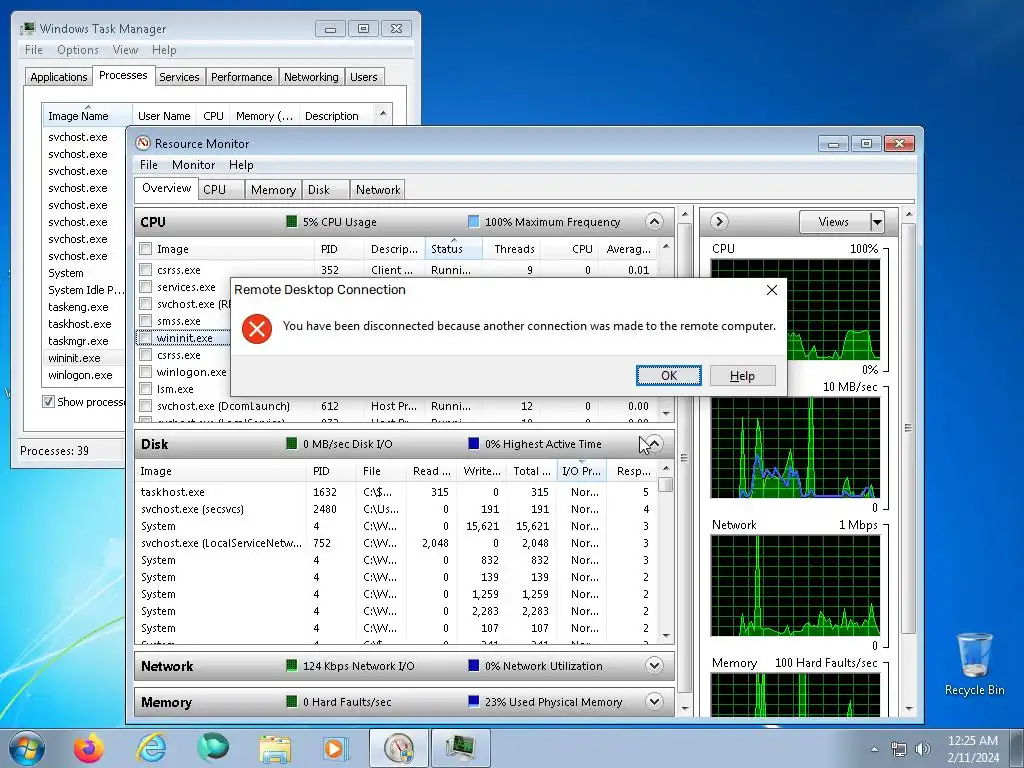This screenshot has width=1024, height=768.
Task: Tick the smss.exe checkbox
Action: pyautogui.click(x=146, y=321)
